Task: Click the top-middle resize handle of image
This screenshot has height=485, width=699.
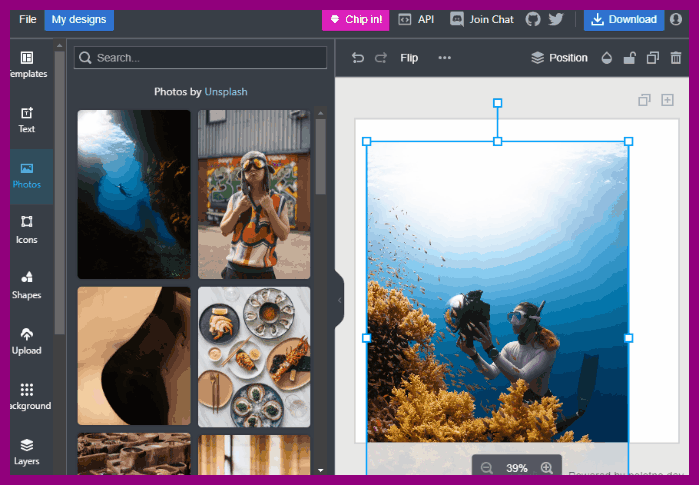Action: [x=498, y=141]
